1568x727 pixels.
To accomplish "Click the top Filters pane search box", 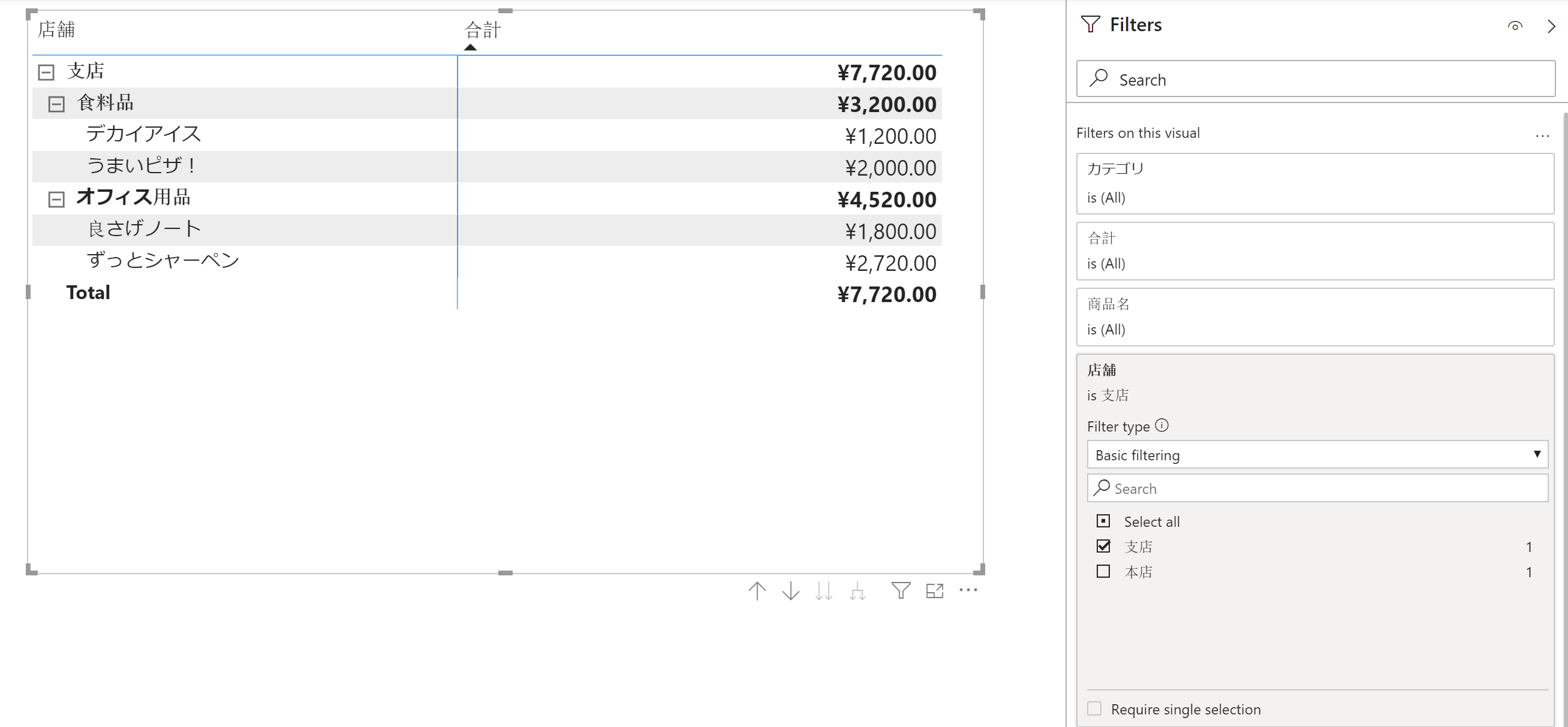I will coord(1315,79).
